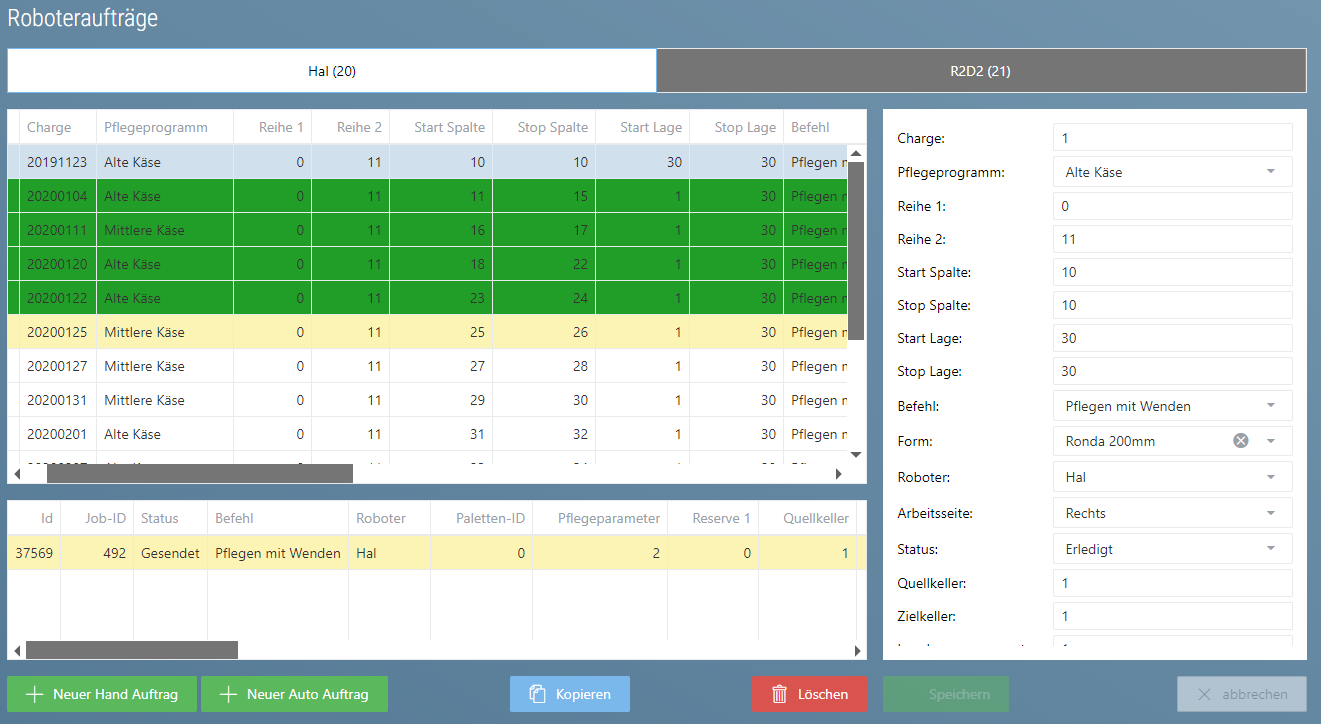The image size is (1321, 724).
Task: Click into the Quellkeller input field
Action: (1173, 583)
